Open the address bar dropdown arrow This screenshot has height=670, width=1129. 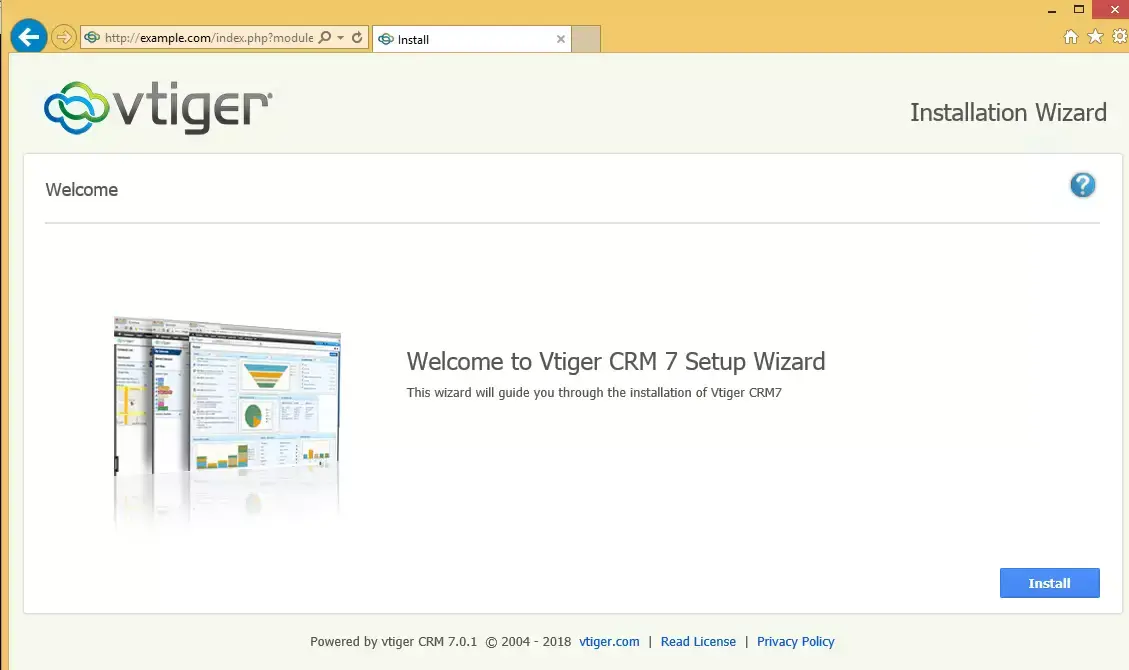tap(341, 37)
